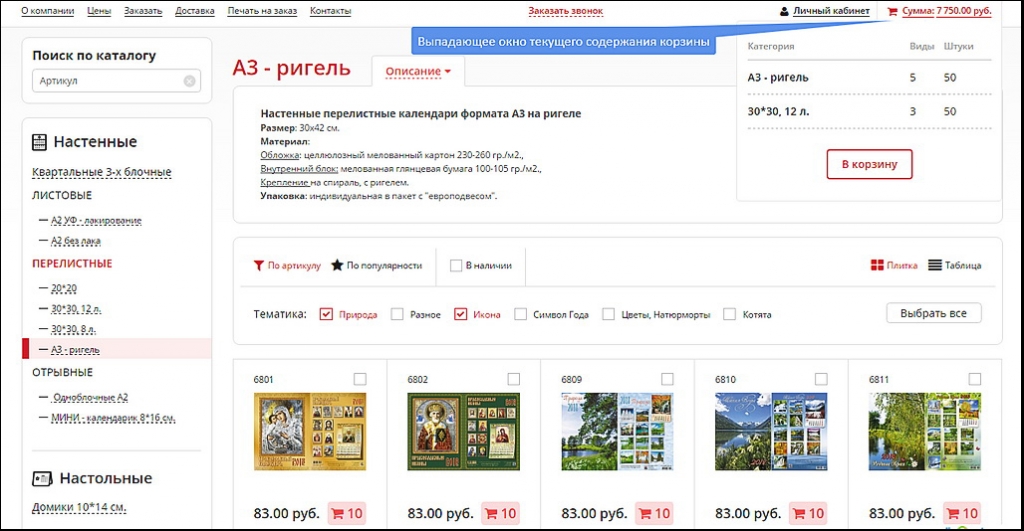Select checkbox on product 6801
This screenshot has height=531, width=1024.
pyautogui.click(x=360, y=379)
